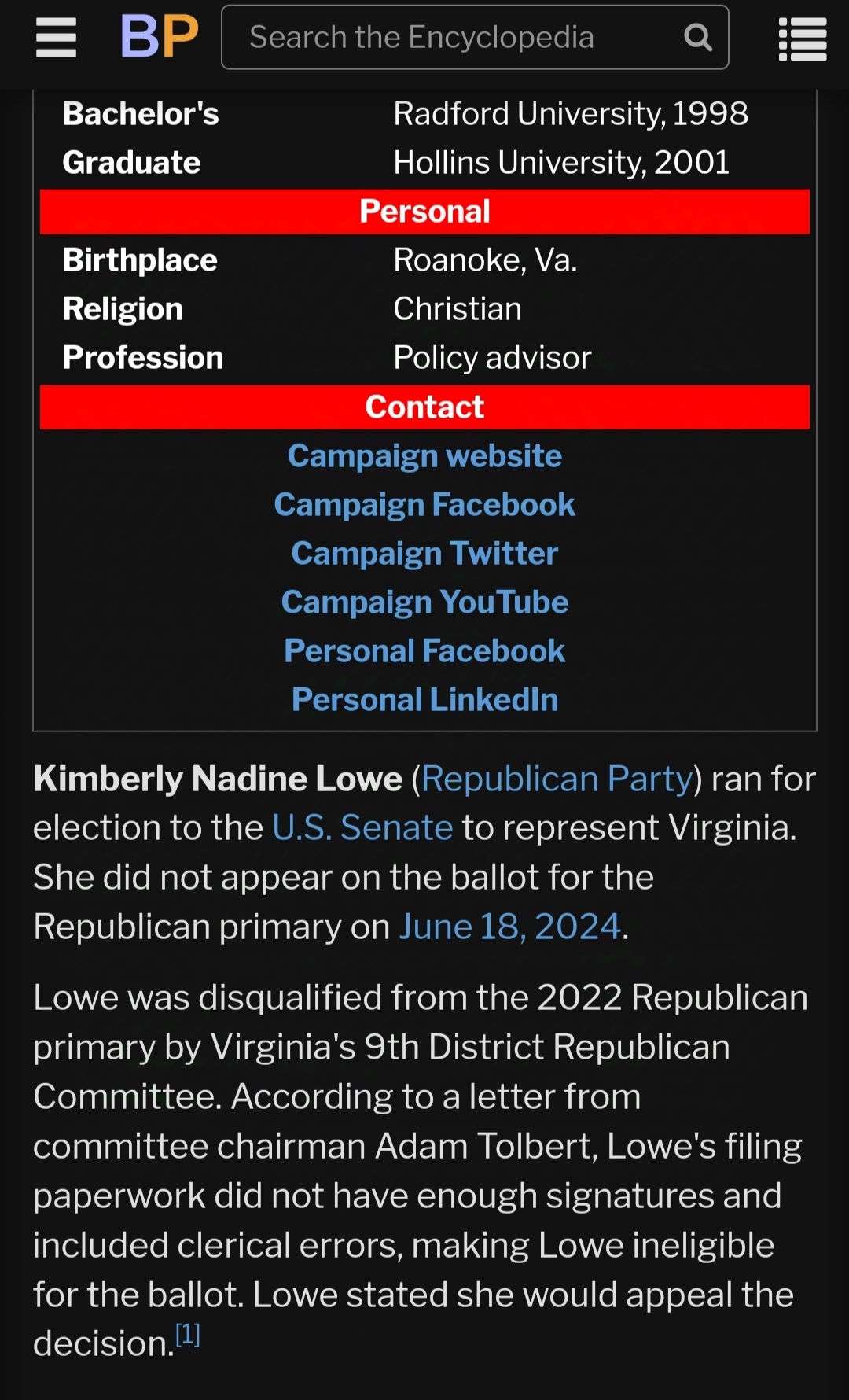Screen dimensions: 849x1400
Task: Open the U.S. Senate link
Action: point(362,828)
